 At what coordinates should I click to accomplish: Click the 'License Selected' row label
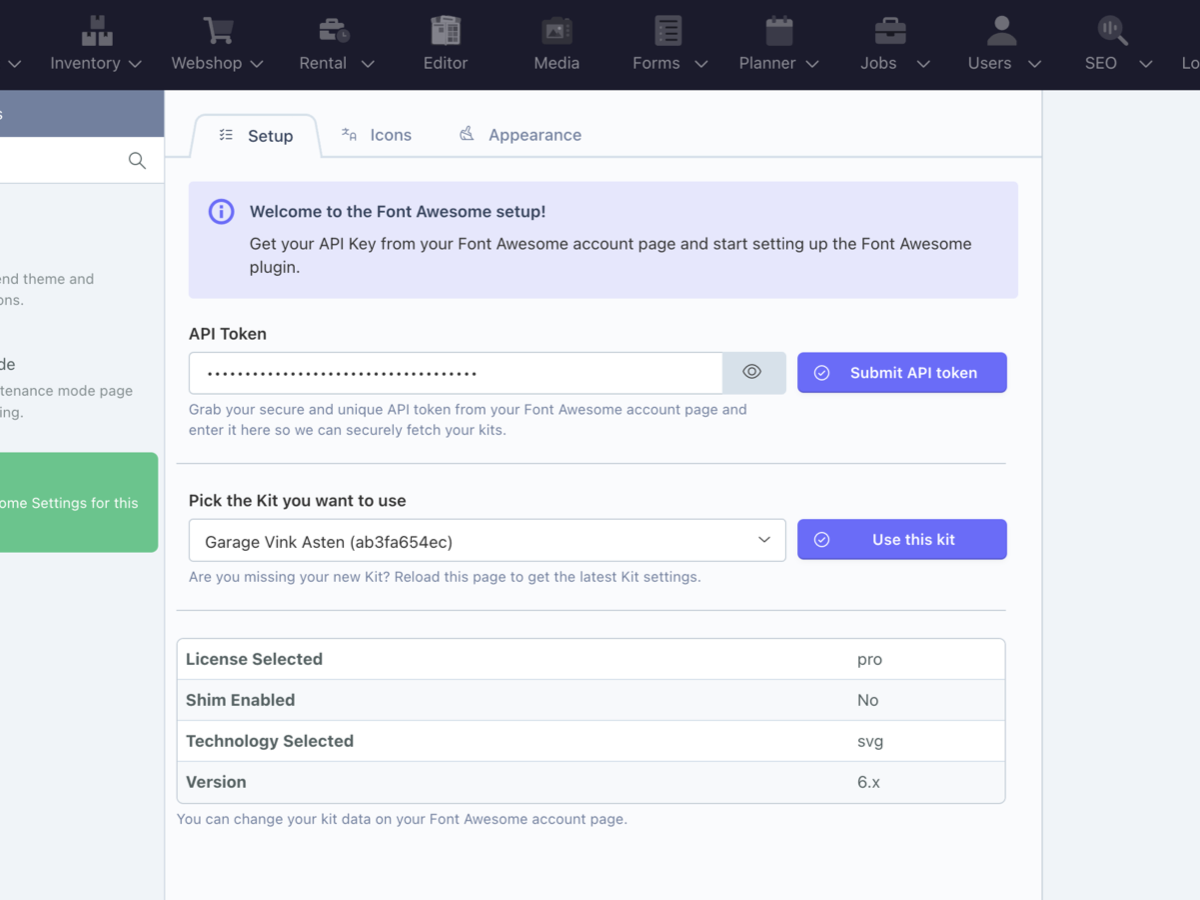click(x=254, y=659)
